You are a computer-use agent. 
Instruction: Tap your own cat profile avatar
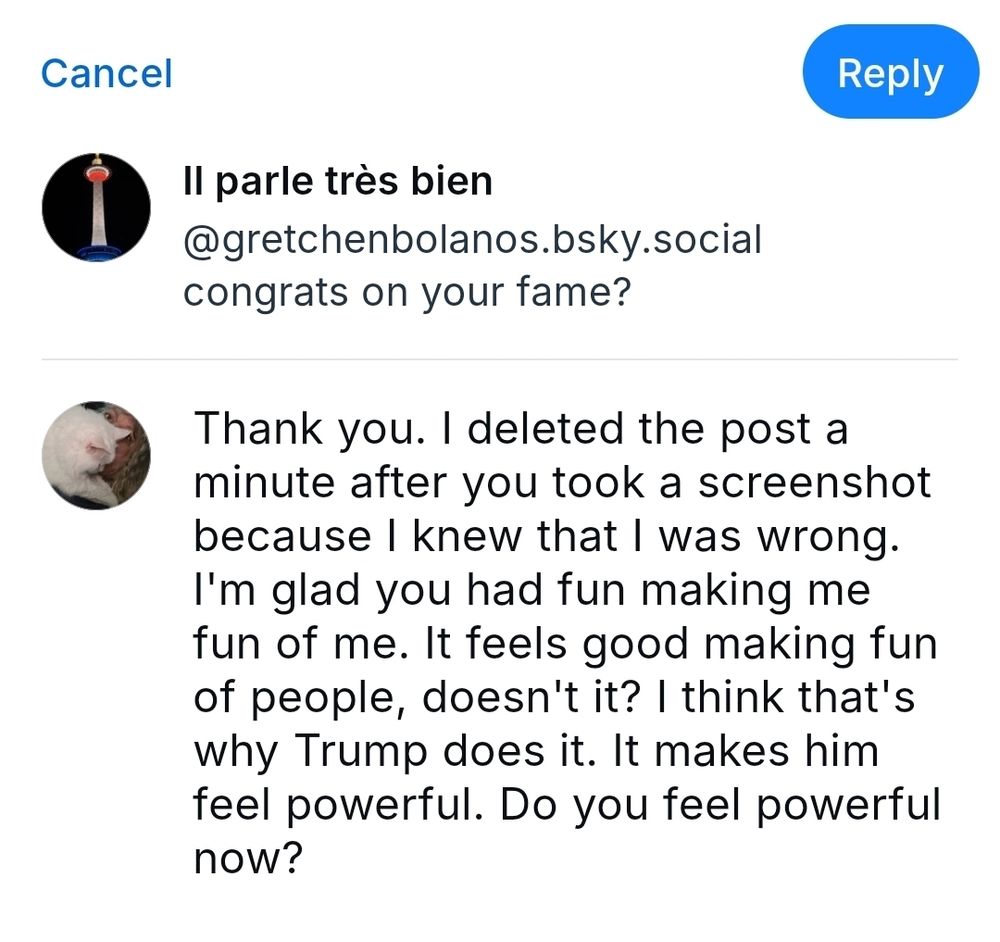(x=96, y=455)
